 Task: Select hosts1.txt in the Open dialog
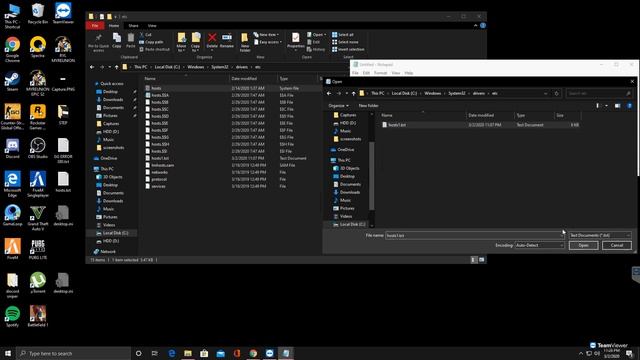pyautogui.click(x=480, y=125)
